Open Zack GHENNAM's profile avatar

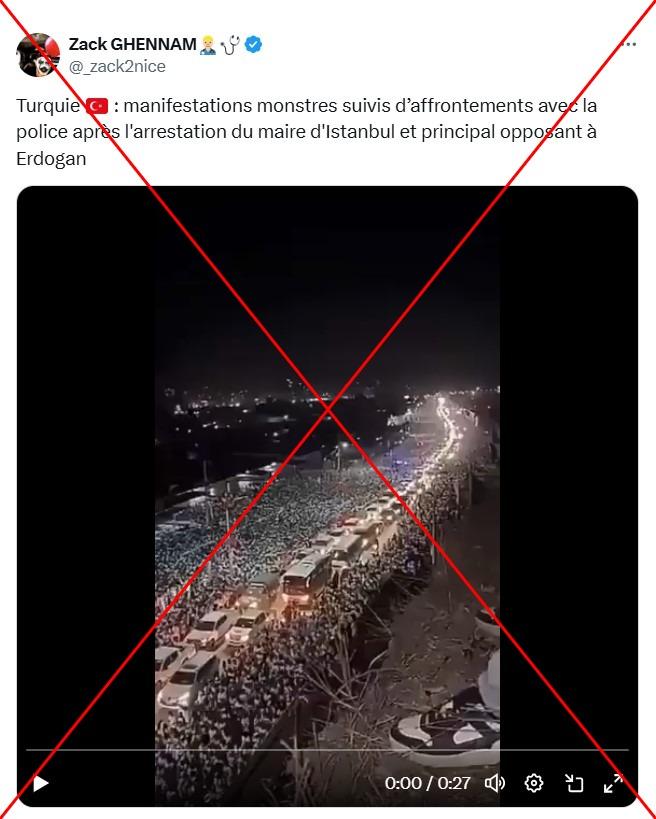click(38, 55)
